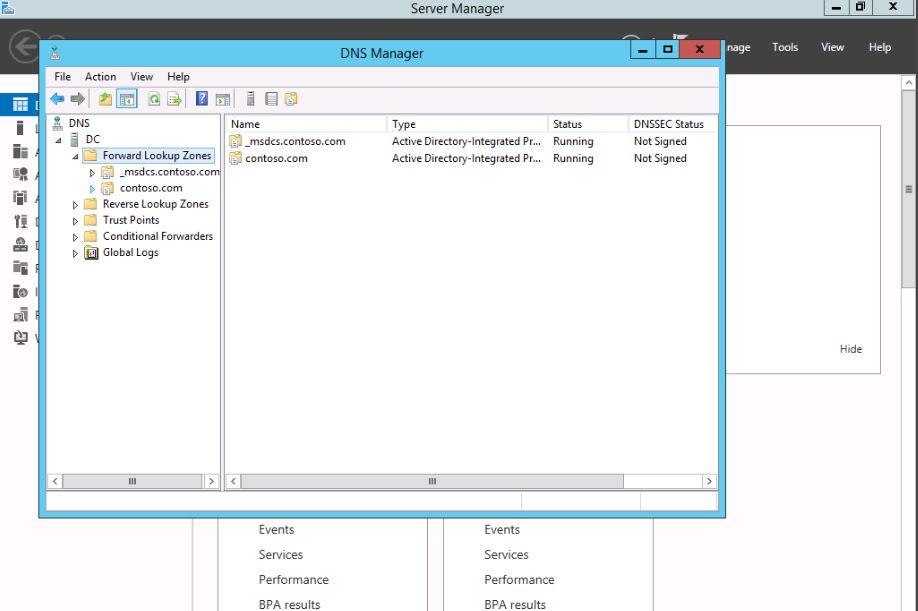Expand the Conditional Forwarders node

coord(75,237)
